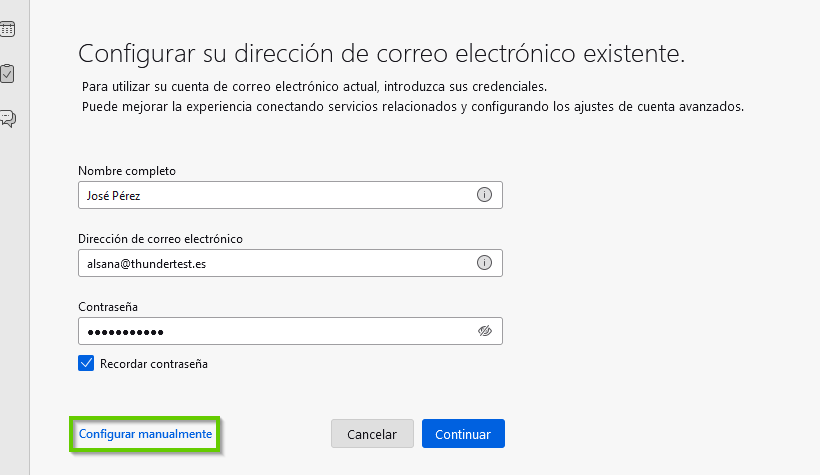Click the Cancelar button
820x475 pixels.
(x=372, y=434)
